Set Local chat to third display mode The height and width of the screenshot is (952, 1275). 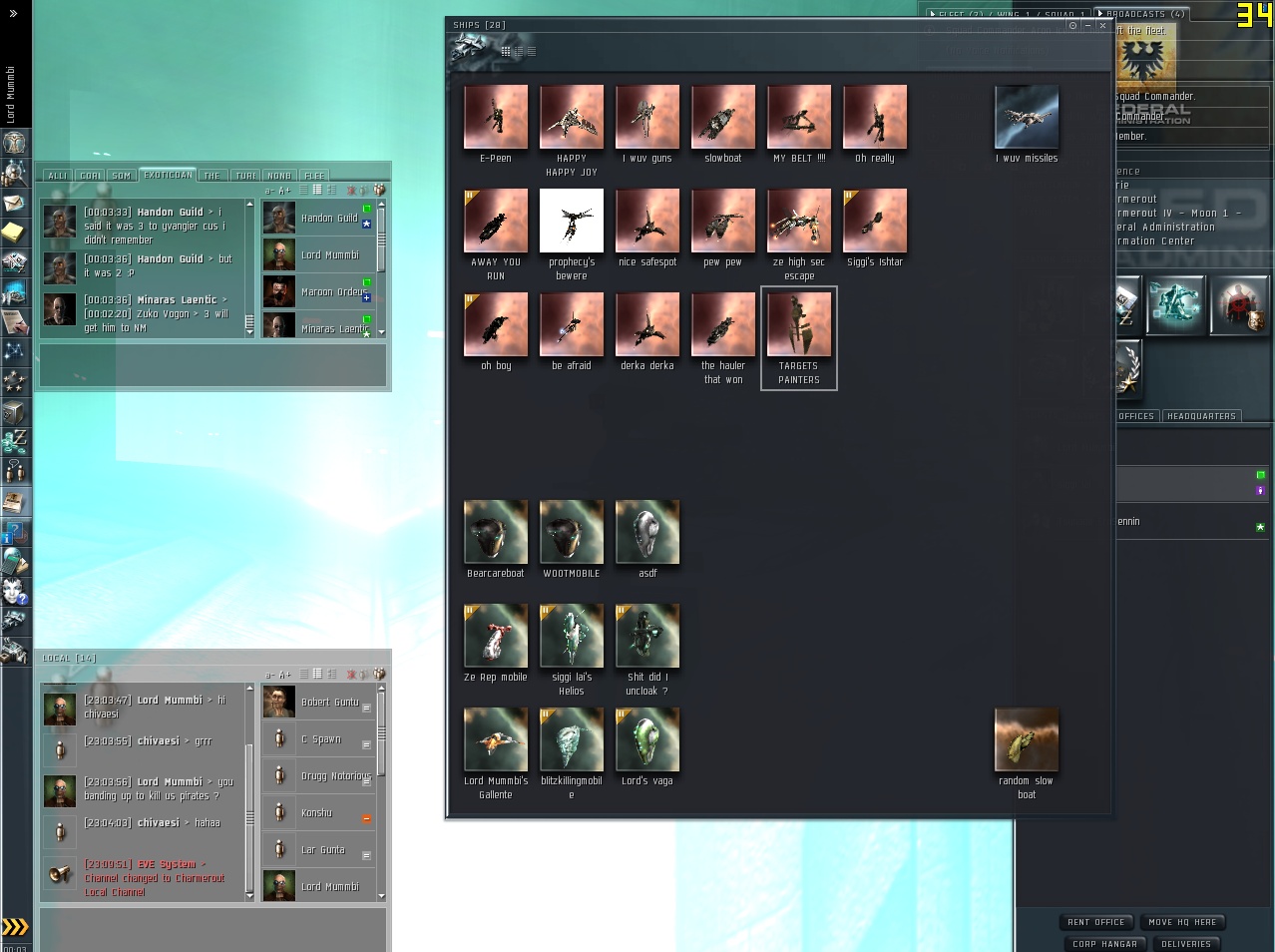[331, 675]
